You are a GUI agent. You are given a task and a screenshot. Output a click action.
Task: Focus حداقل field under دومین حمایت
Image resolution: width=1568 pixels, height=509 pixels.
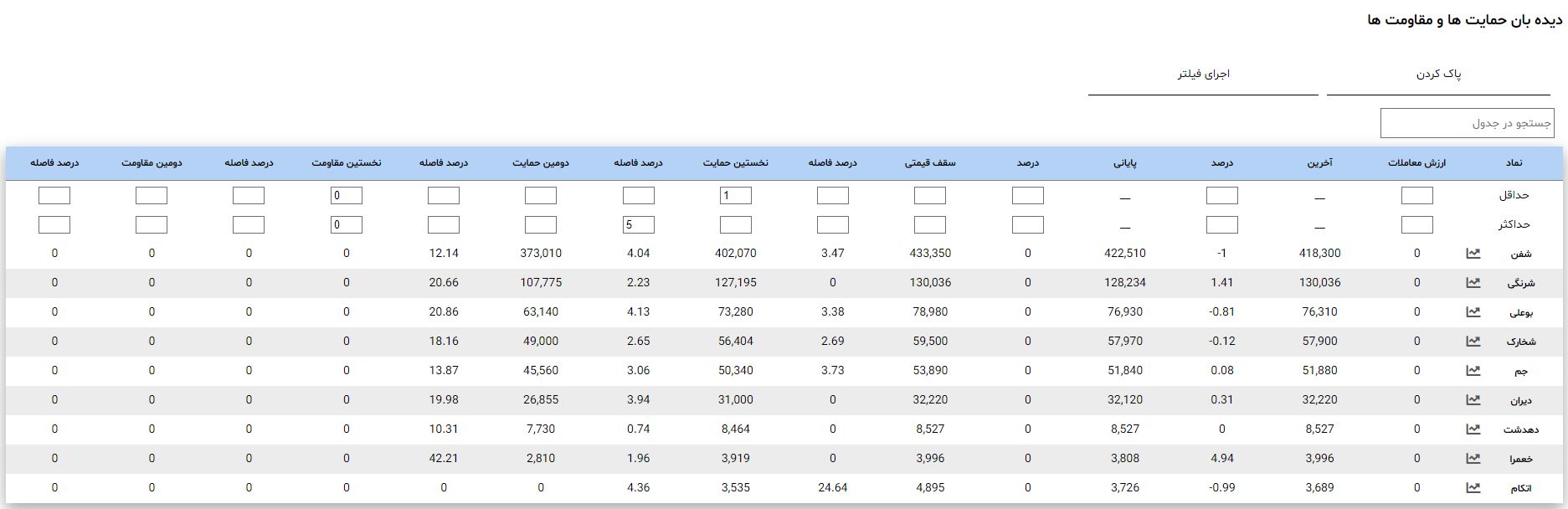pyautogui.click(x=541, y=195)
